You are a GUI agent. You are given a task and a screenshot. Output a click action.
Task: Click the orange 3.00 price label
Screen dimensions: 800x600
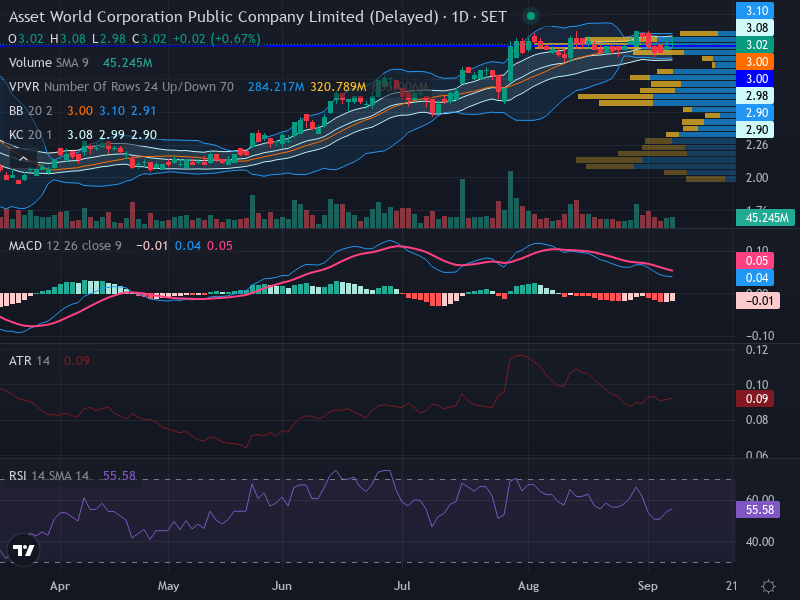(755, 62)
